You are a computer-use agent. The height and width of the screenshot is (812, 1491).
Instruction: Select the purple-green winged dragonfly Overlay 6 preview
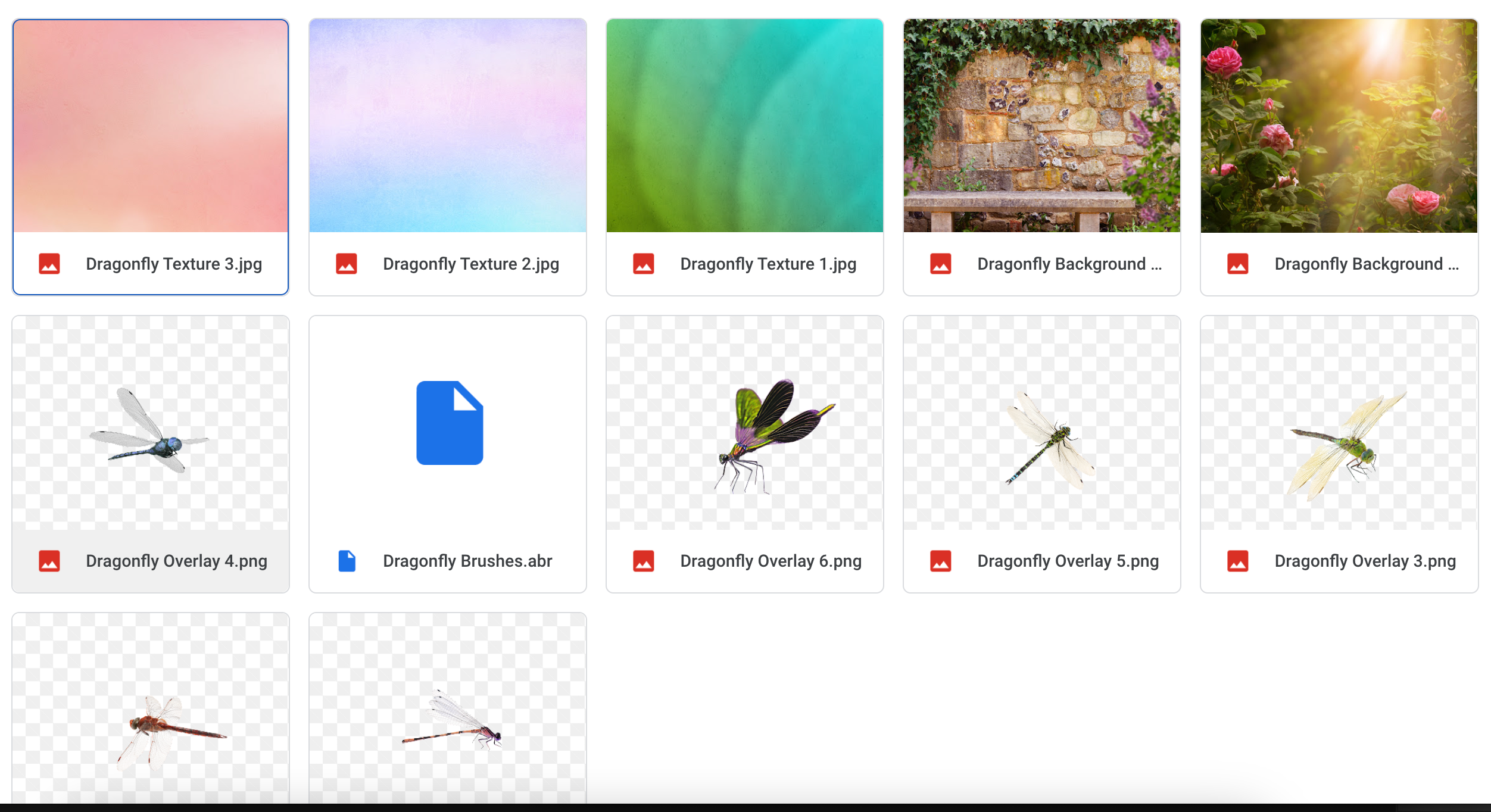coord(745,423)
